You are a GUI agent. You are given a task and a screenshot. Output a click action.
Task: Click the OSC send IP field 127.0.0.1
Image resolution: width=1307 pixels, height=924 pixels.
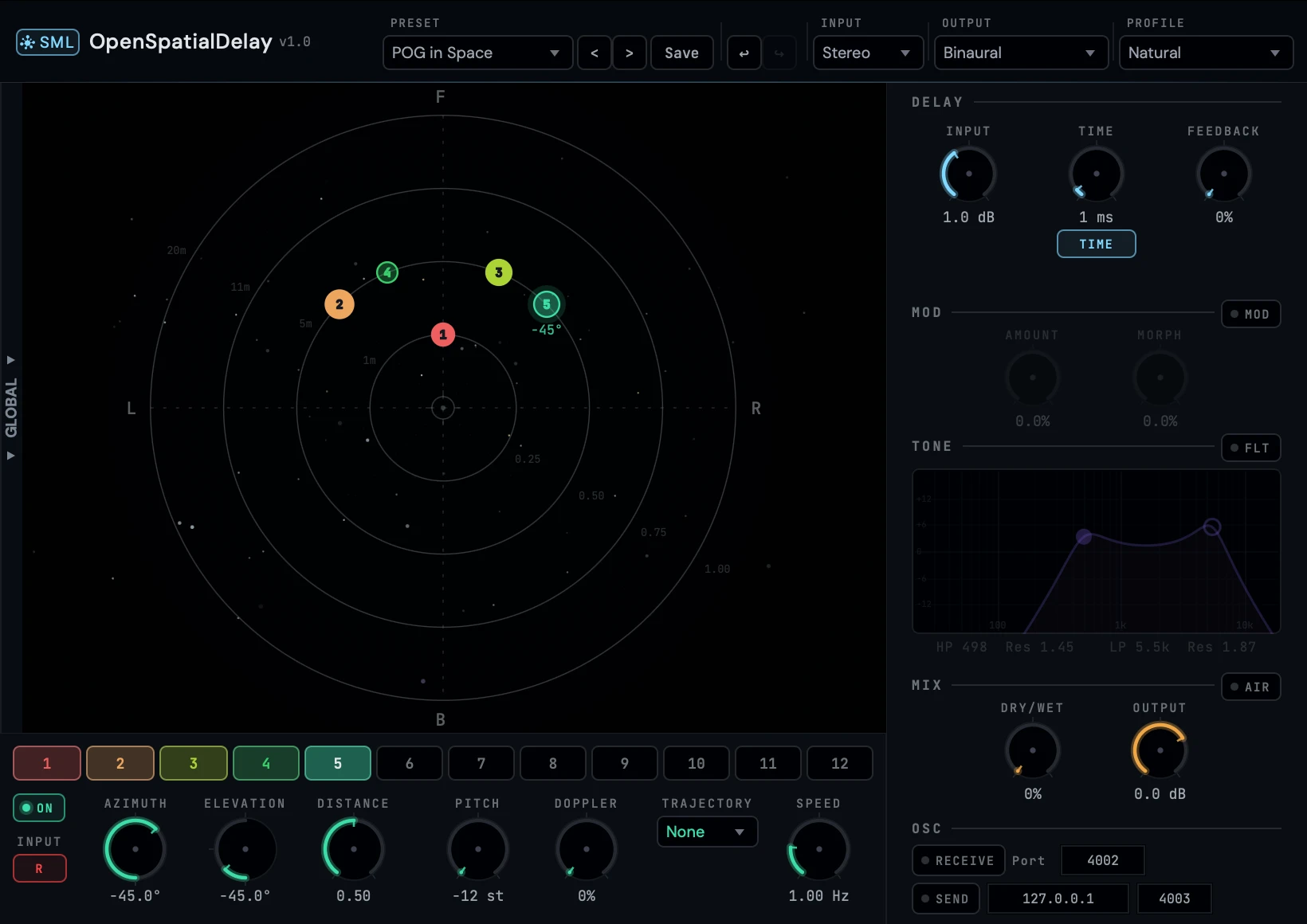pos(1058,899)
